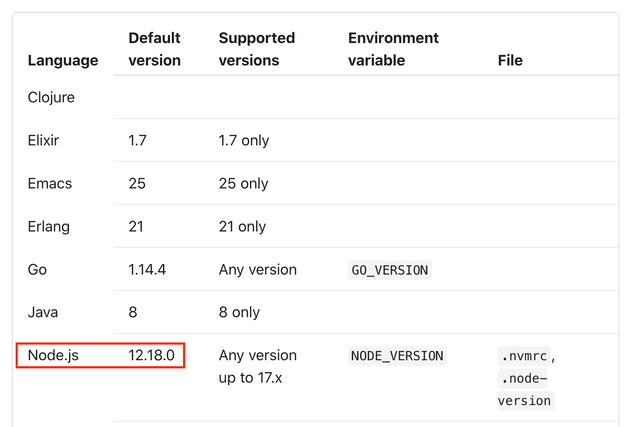Select the Emacs row label
Image resolution: width=630 pixels, height=427 pixels.
click(x=49, y=184)
